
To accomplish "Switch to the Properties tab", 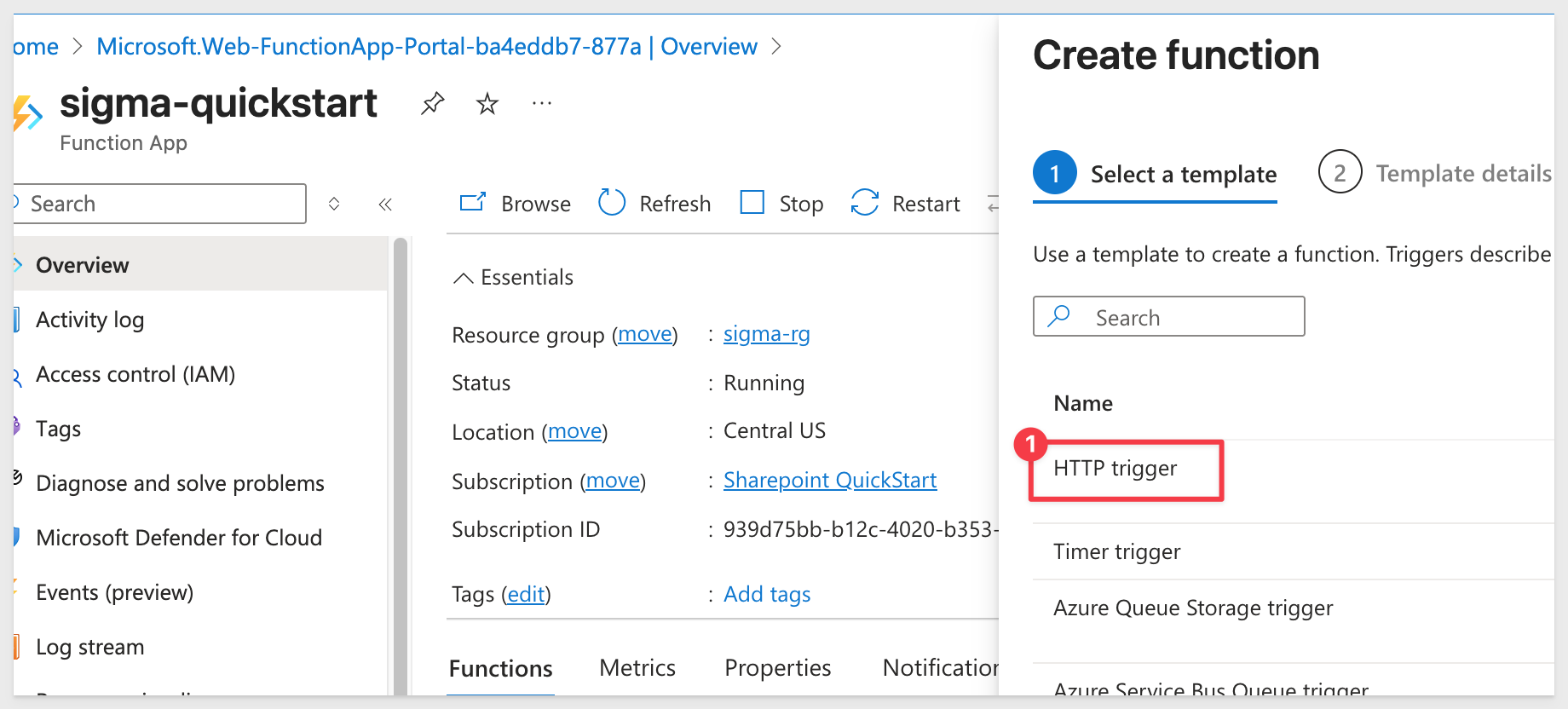I will (x=778, y=668).
